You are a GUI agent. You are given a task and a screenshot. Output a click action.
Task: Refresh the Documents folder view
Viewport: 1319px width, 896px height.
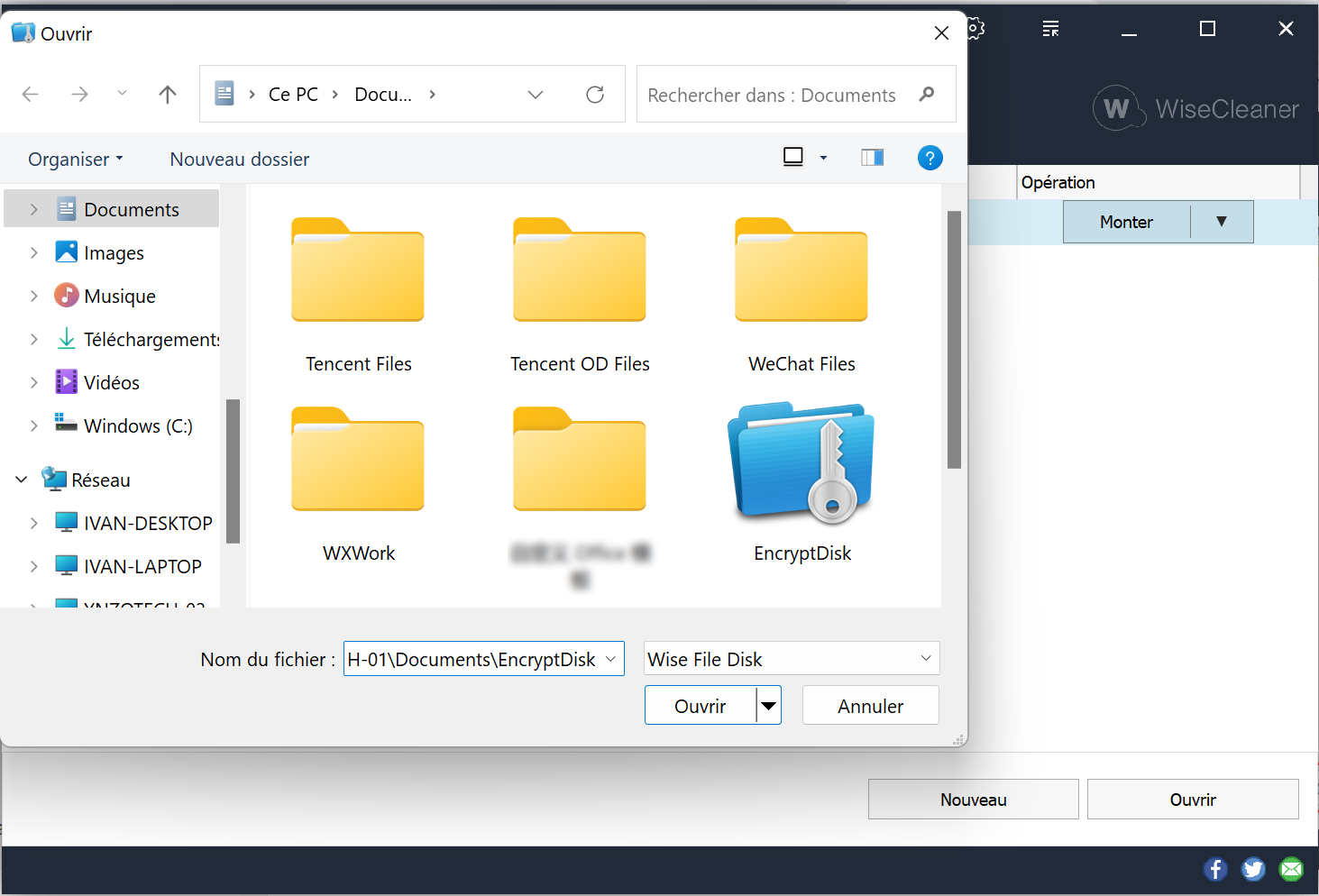[595, 95]
